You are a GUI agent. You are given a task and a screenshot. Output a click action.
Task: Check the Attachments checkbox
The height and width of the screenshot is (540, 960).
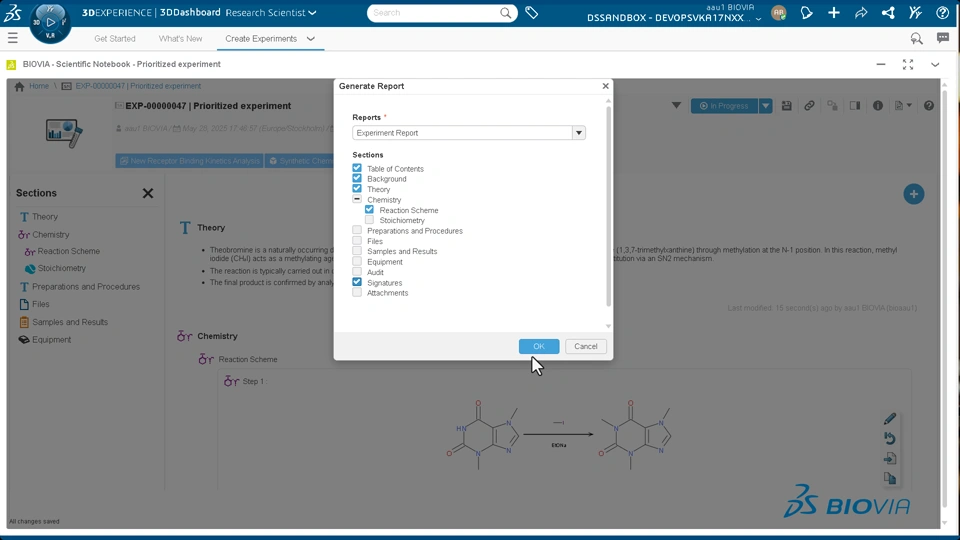(357, 293)
